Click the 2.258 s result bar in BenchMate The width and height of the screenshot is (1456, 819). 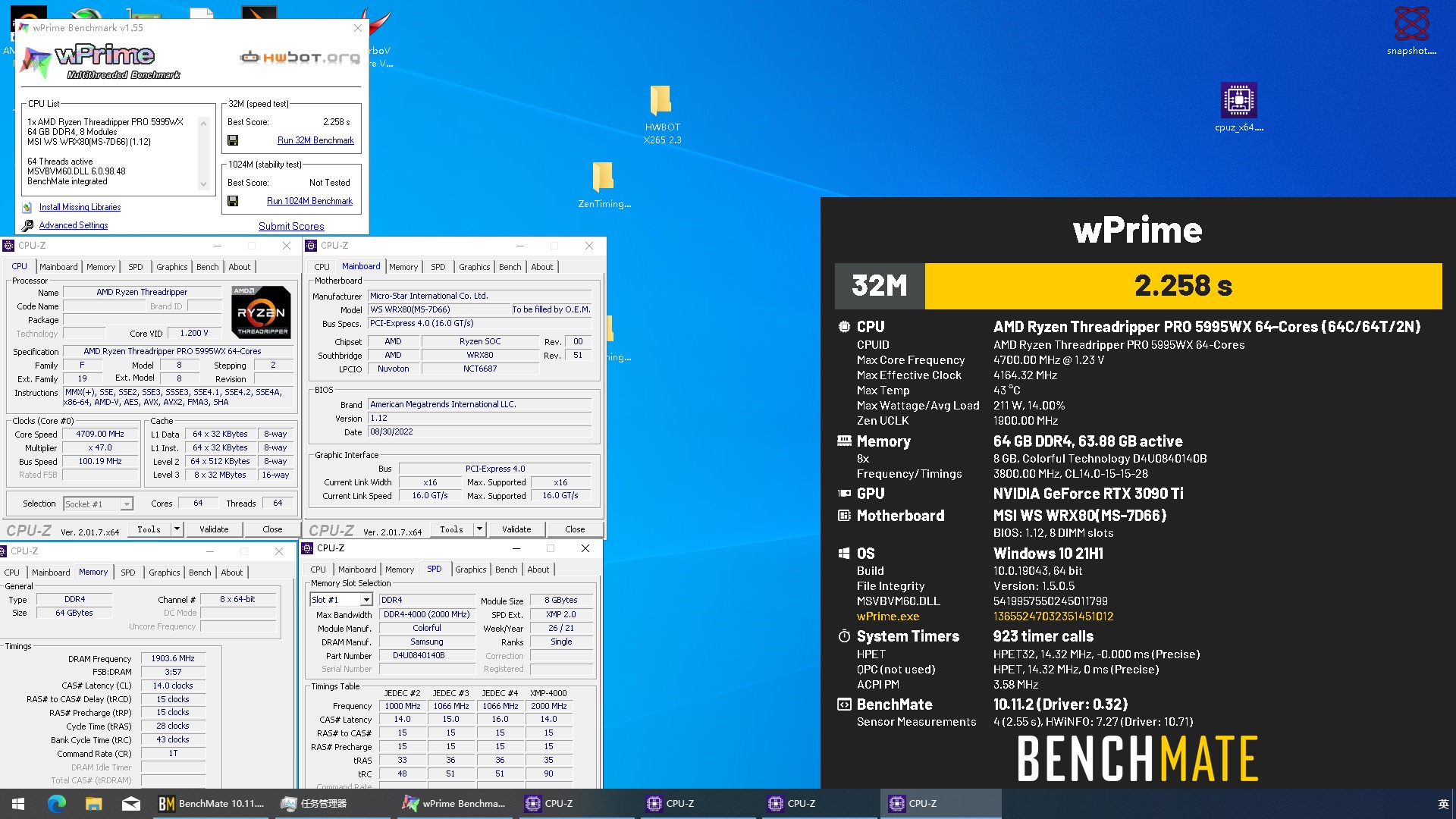[1183, 286]
